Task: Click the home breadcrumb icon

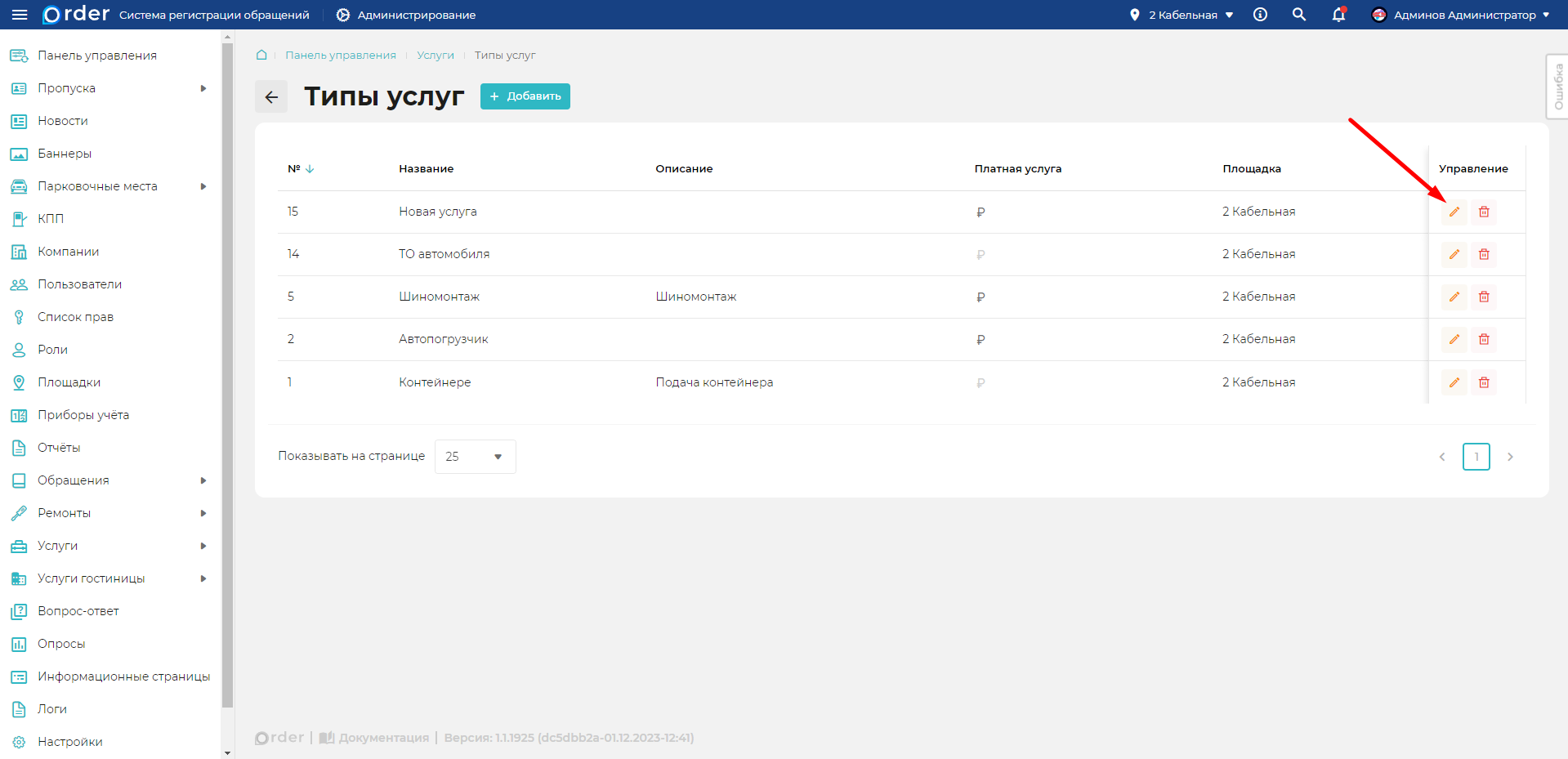Action: (261, 55)
